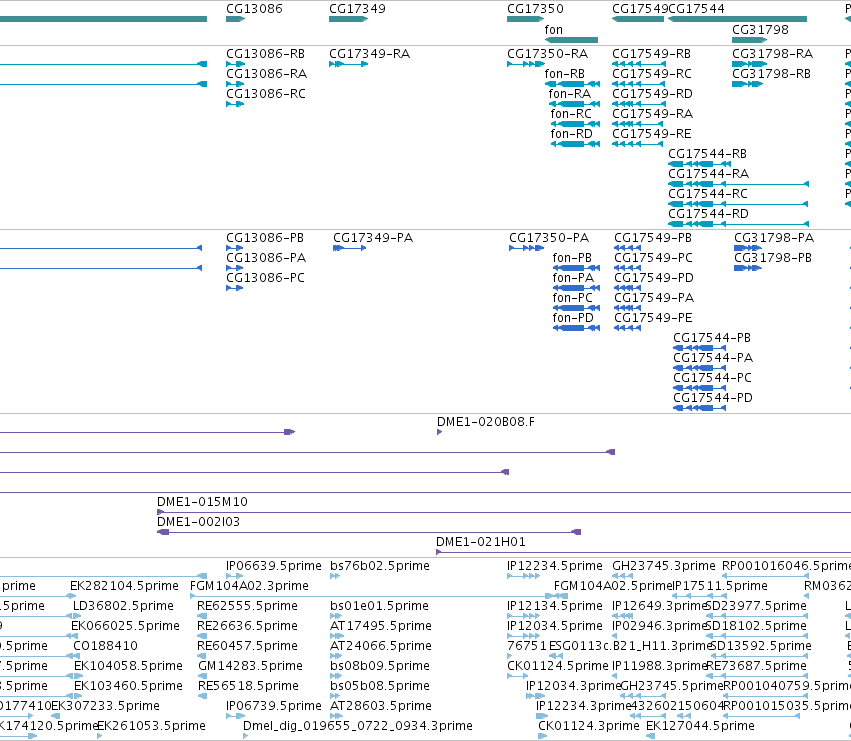Click EST bs01e01.5prime label

coord(379,606)
